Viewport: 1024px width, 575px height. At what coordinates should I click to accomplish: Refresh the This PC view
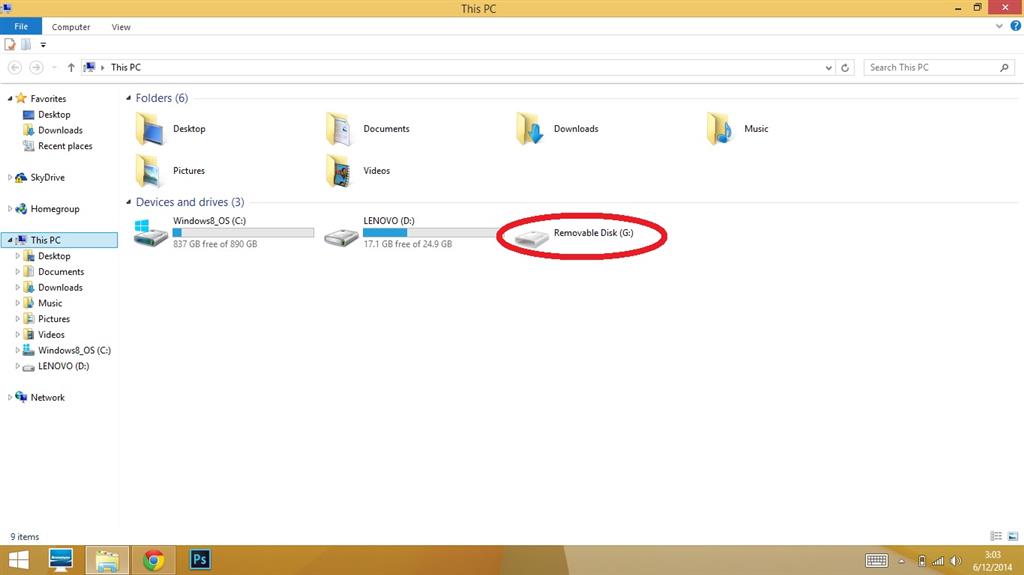click(844, 67)
